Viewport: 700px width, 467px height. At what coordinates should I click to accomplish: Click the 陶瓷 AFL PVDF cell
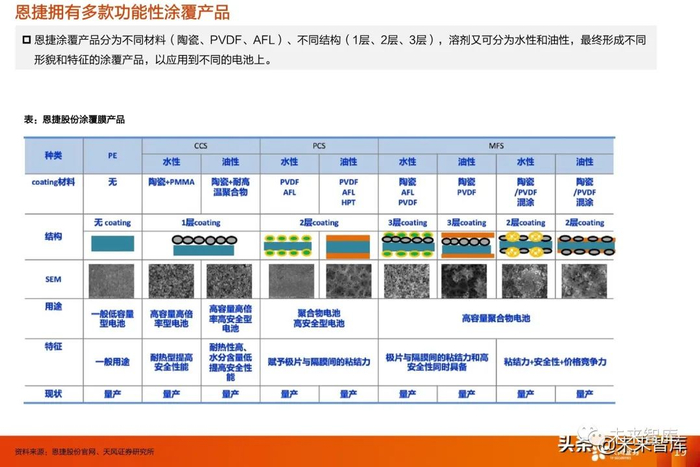coord(408,192)
